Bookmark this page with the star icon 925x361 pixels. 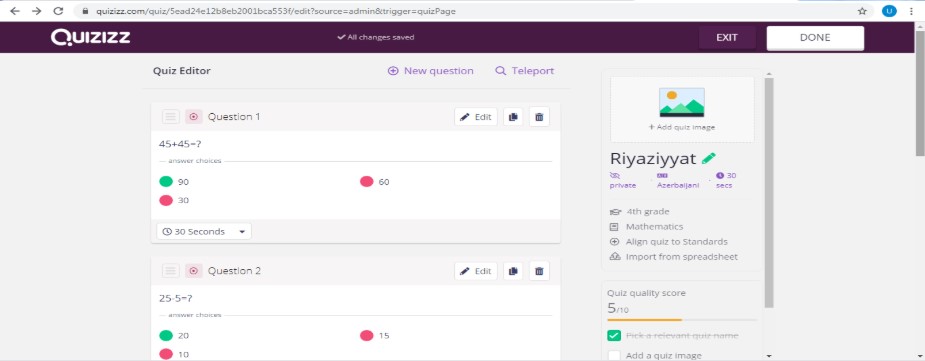[862, 11]
